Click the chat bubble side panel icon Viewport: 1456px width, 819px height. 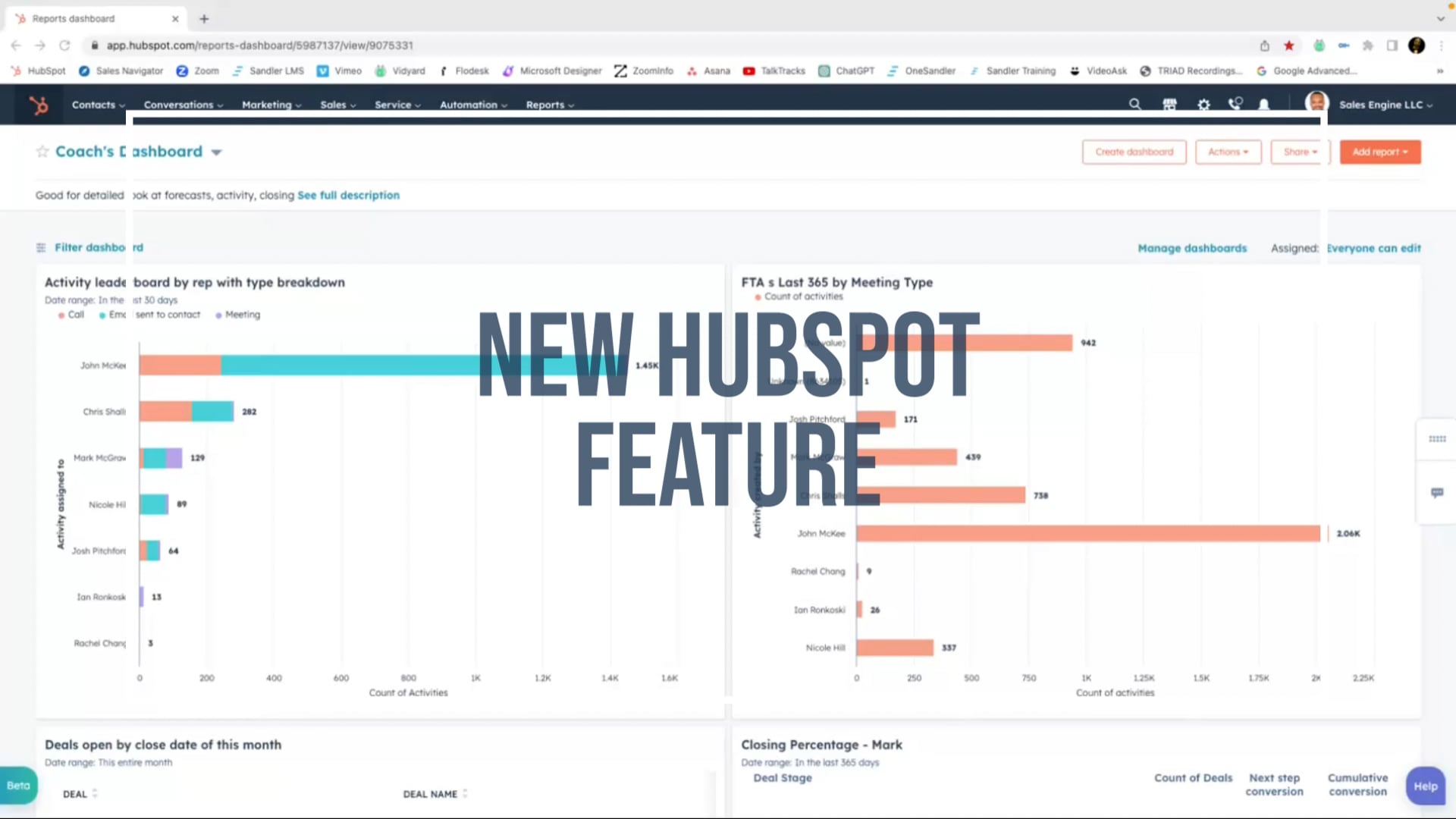coord(1436,493)
